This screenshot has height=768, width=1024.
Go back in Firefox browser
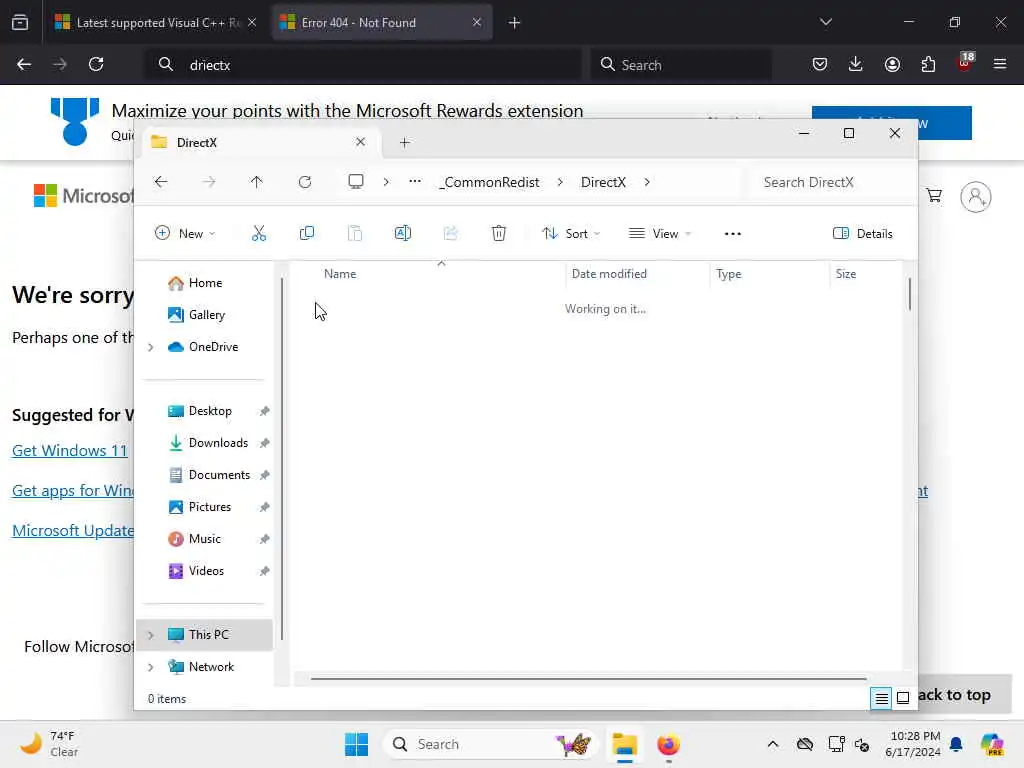tap(24, 64)
